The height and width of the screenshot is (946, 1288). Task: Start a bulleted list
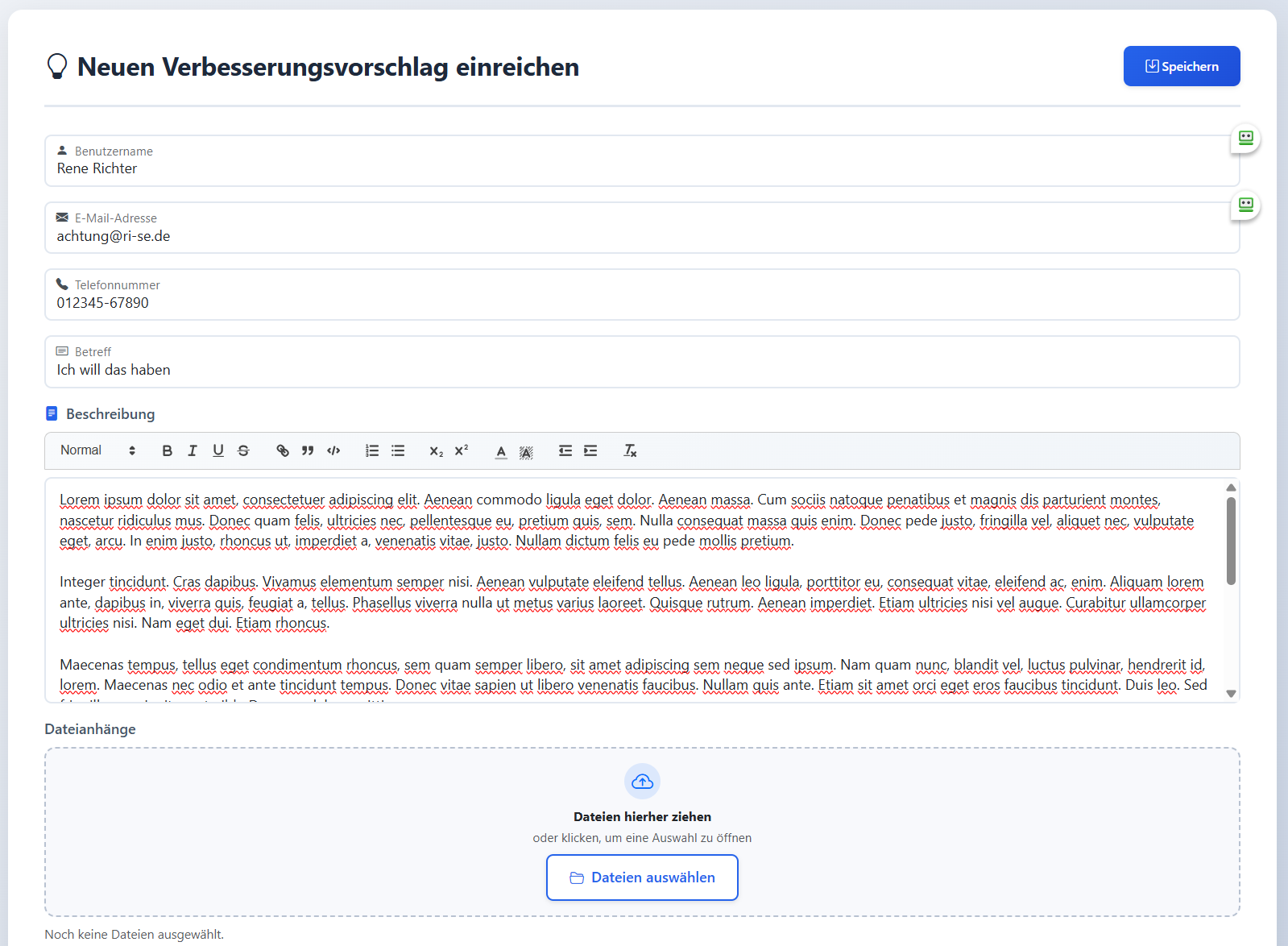[x=398, y=450]
